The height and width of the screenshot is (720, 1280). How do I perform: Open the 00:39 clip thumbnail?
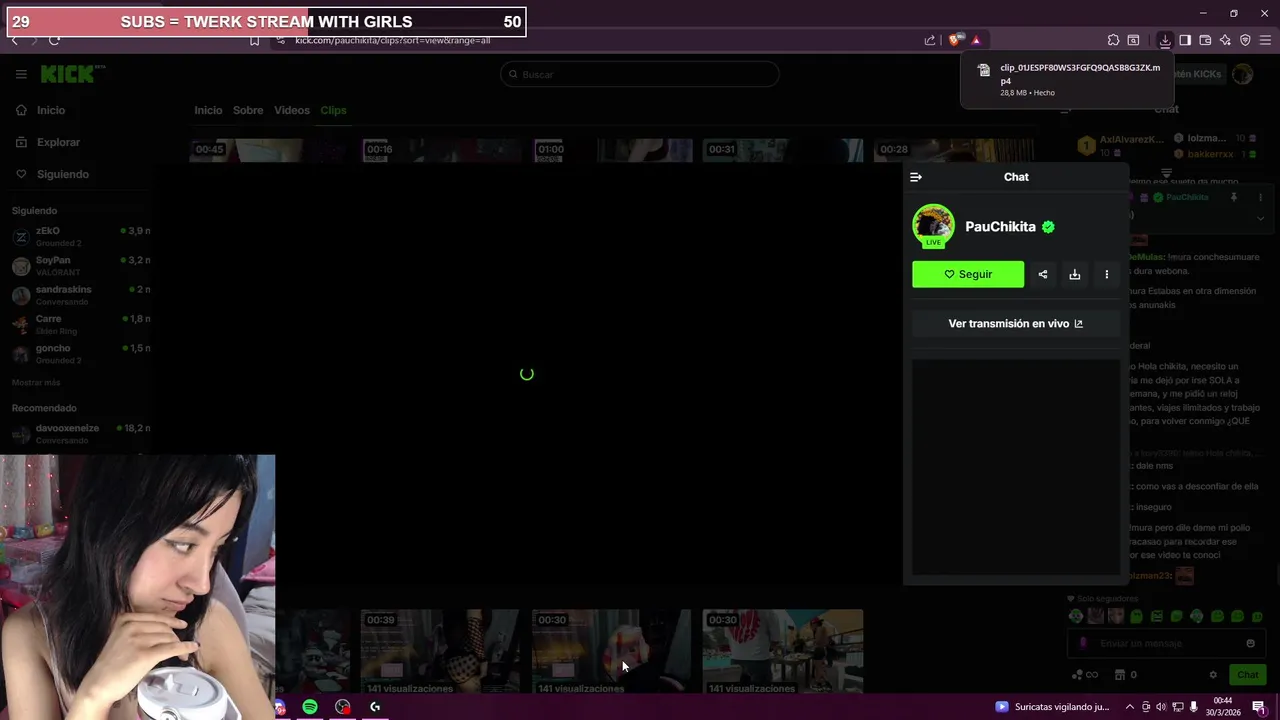click(x=440, y=651)
